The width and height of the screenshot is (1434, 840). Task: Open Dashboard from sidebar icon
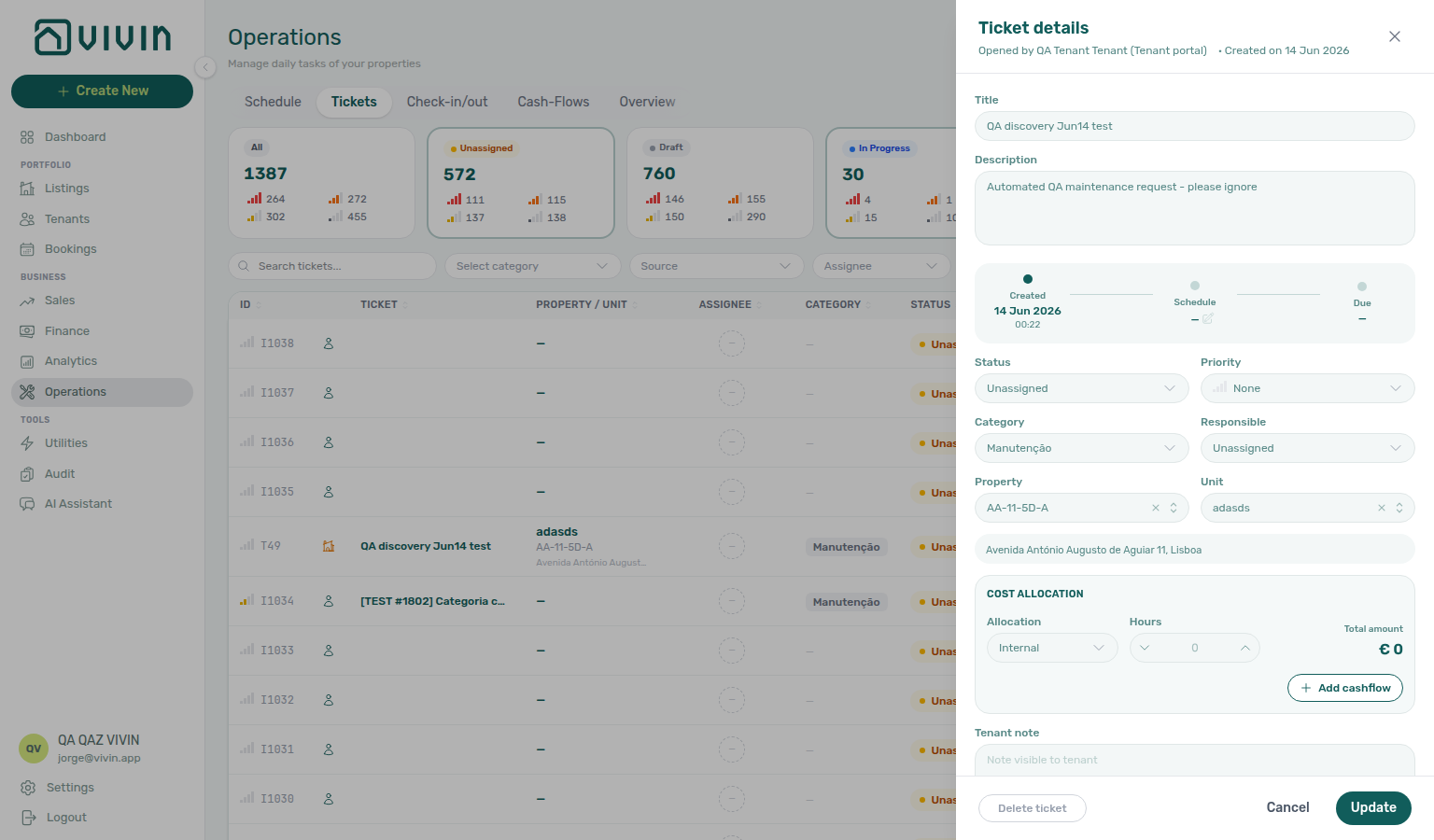coord(27,137)
